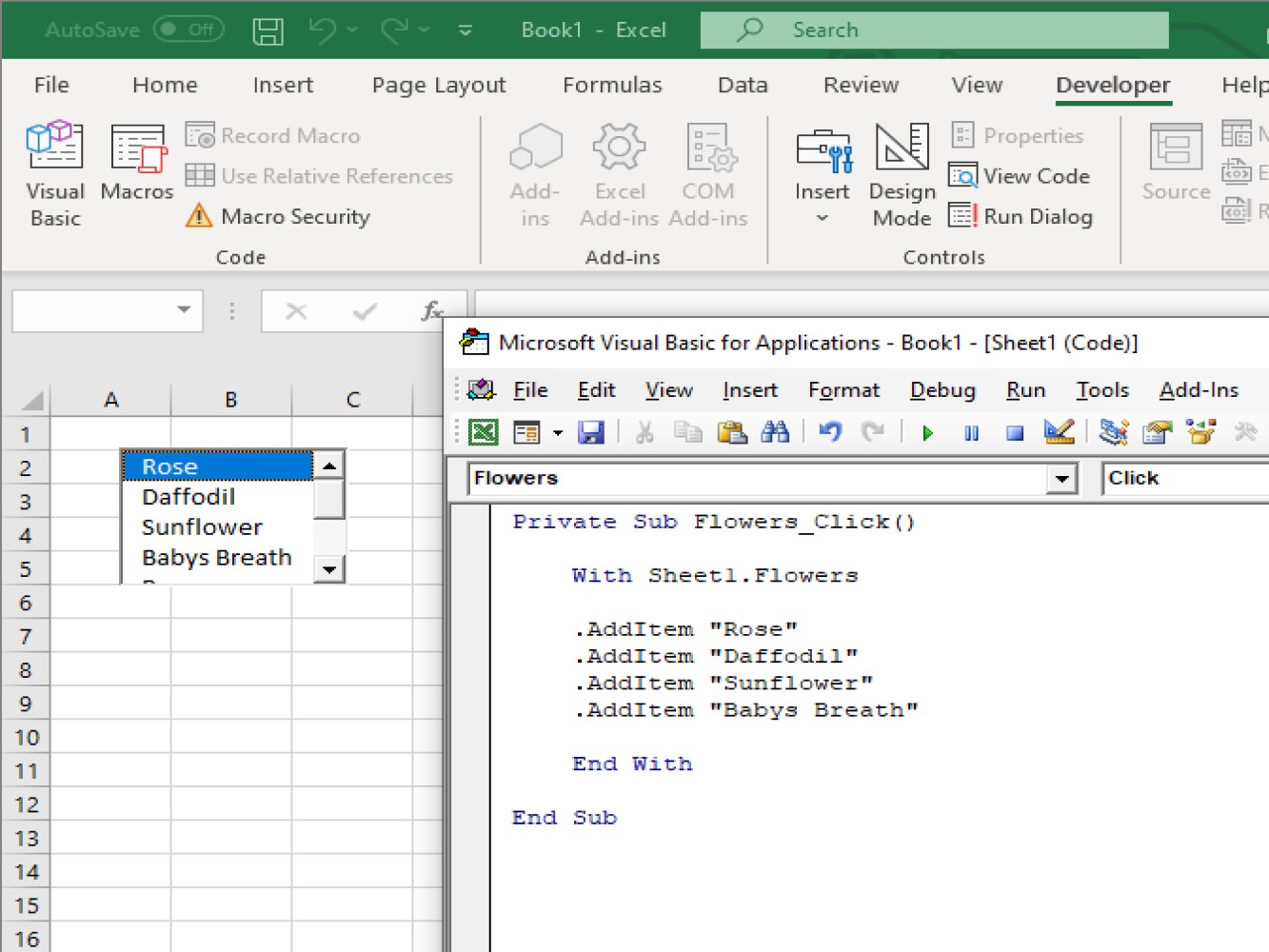Open Excel Add-ins manager
The width and height of the screenshot is (1269, 952).
pyautogui.click(x=620, y=175)
